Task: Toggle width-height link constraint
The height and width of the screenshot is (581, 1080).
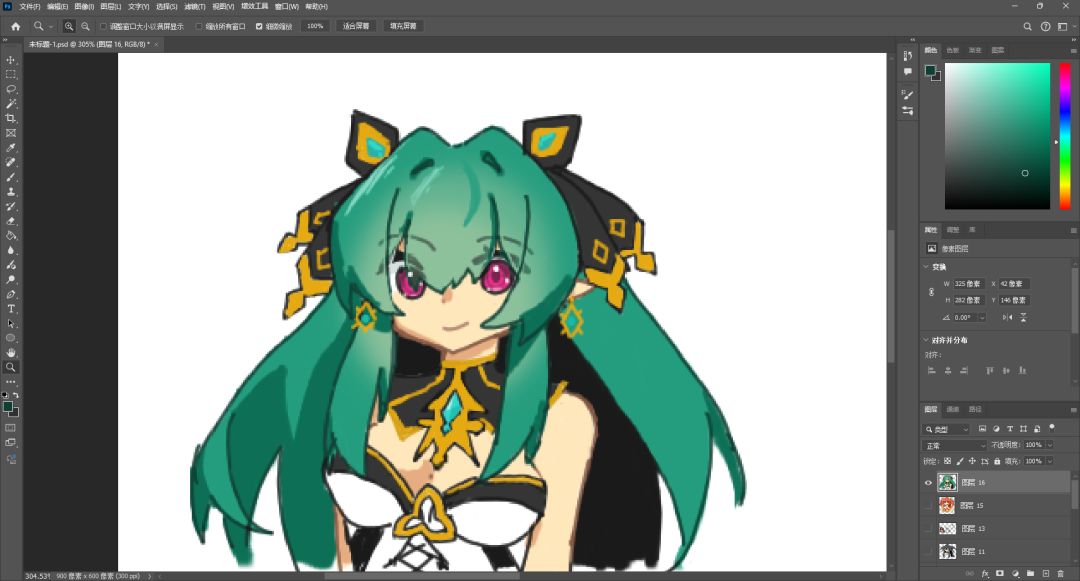Action: (x=931, y=292)
